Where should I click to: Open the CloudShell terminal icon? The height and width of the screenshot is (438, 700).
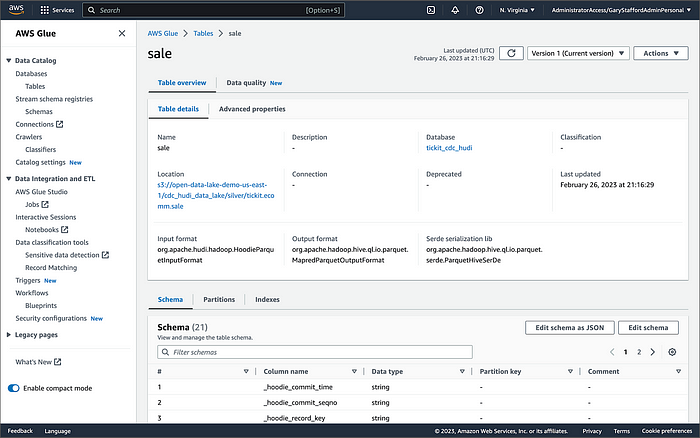tap(431, 10)
